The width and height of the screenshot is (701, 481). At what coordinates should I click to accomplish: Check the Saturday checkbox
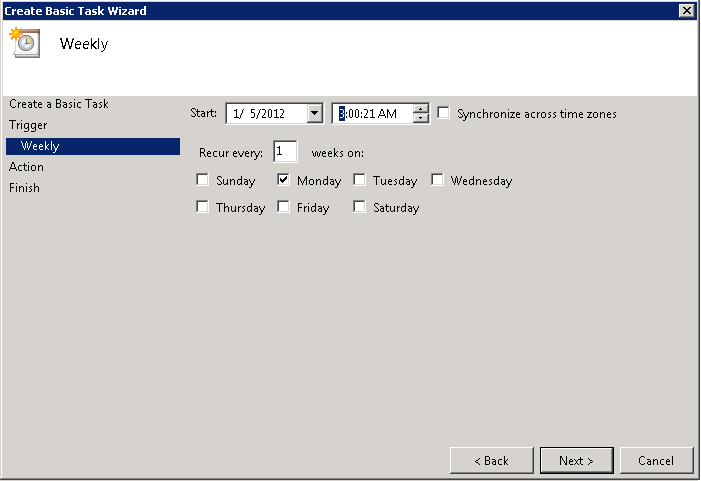(x=359, y=207)
